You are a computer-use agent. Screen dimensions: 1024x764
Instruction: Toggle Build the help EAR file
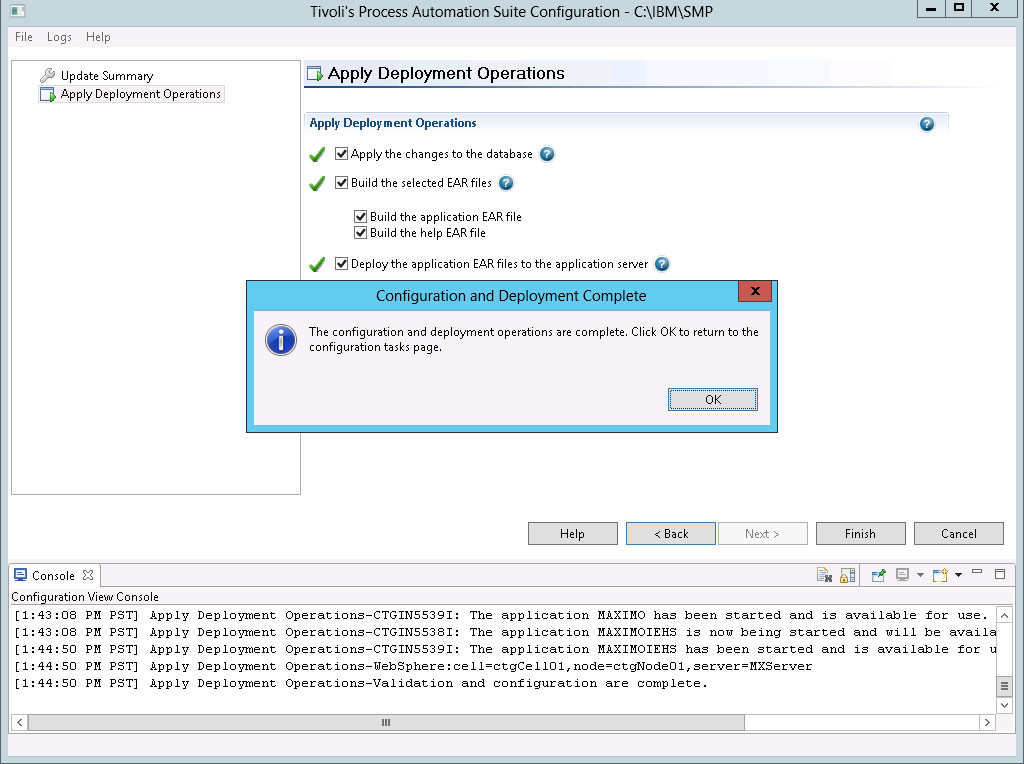[x=360, y=233]
